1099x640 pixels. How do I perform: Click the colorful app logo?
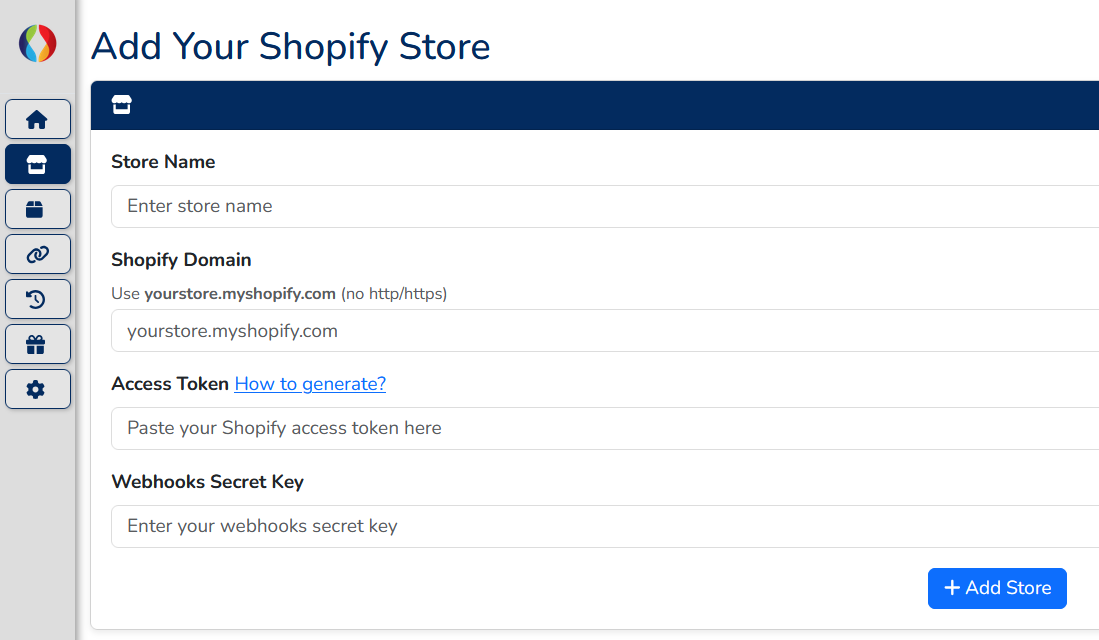(x=38, y=43)
